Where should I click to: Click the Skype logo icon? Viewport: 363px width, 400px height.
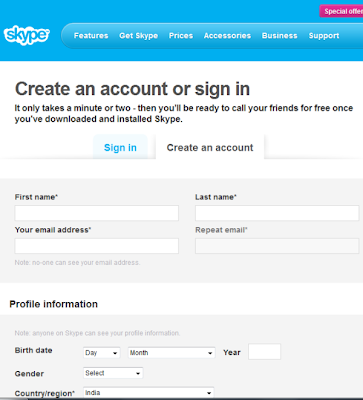27,35
